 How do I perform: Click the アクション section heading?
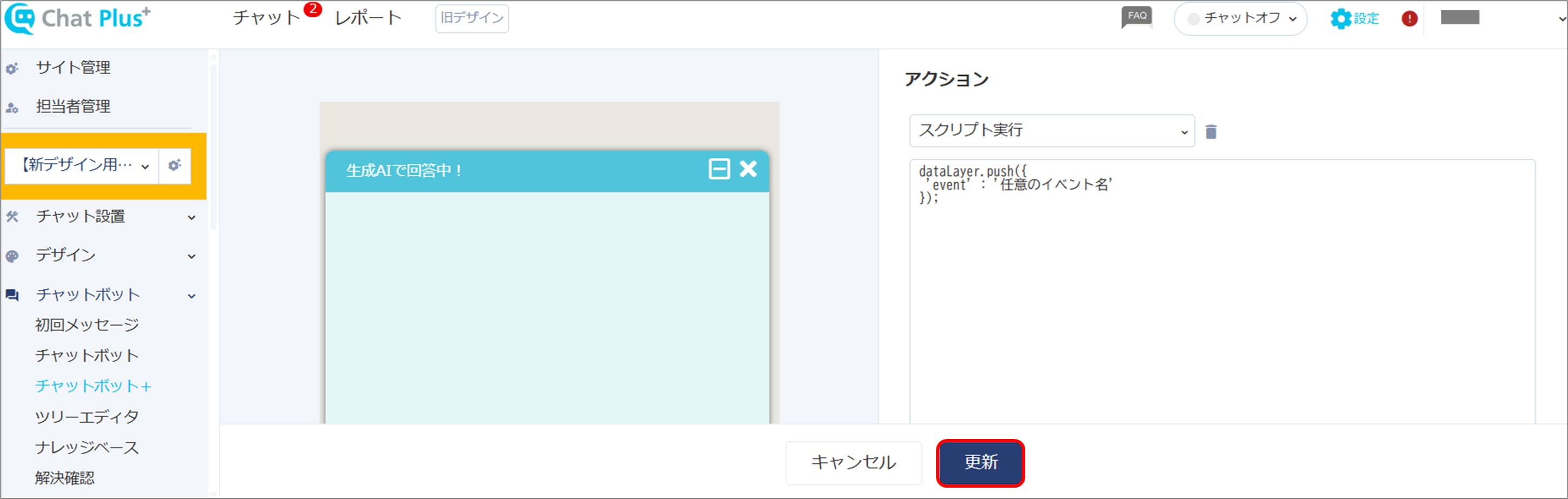tap(947, 79)
